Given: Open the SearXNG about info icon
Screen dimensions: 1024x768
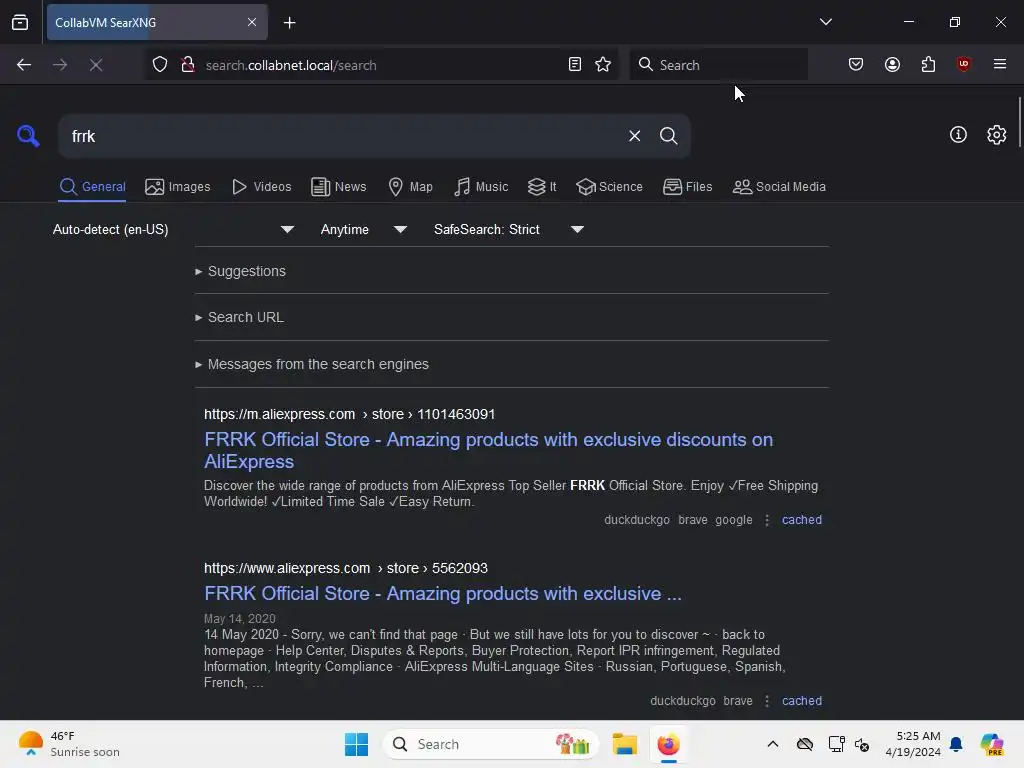Looking at the screenshot, I should pos(958,135).
